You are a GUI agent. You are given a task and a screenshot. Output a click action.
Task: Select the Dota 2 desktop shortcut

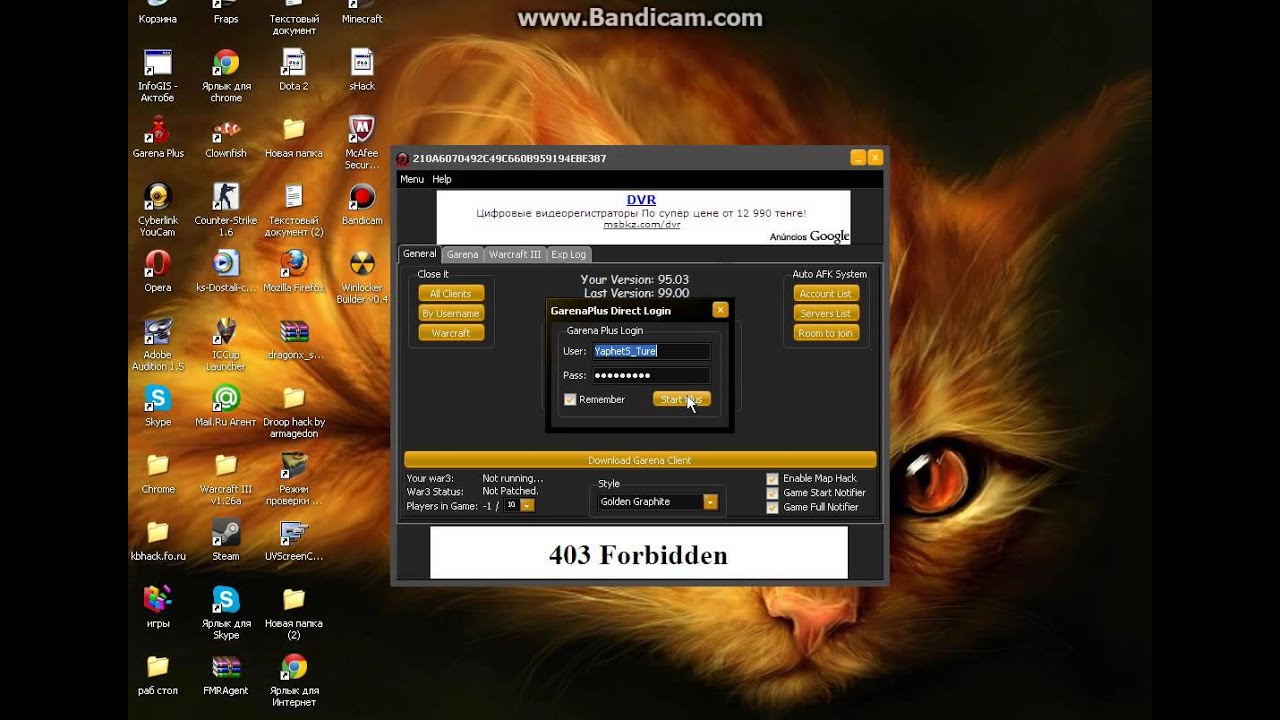293,70
